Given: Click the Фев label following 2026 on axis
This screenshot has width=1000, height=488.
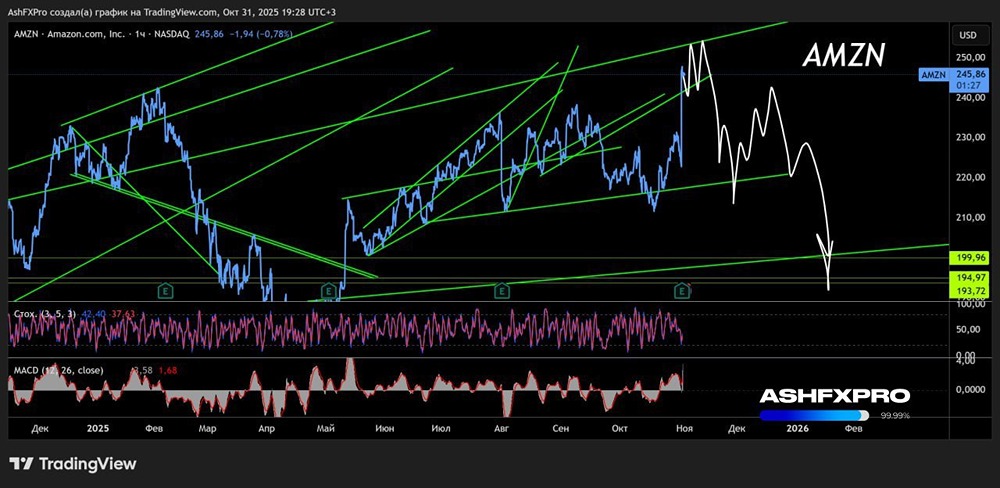Looking at the screenshot, I should coord(853,429).
